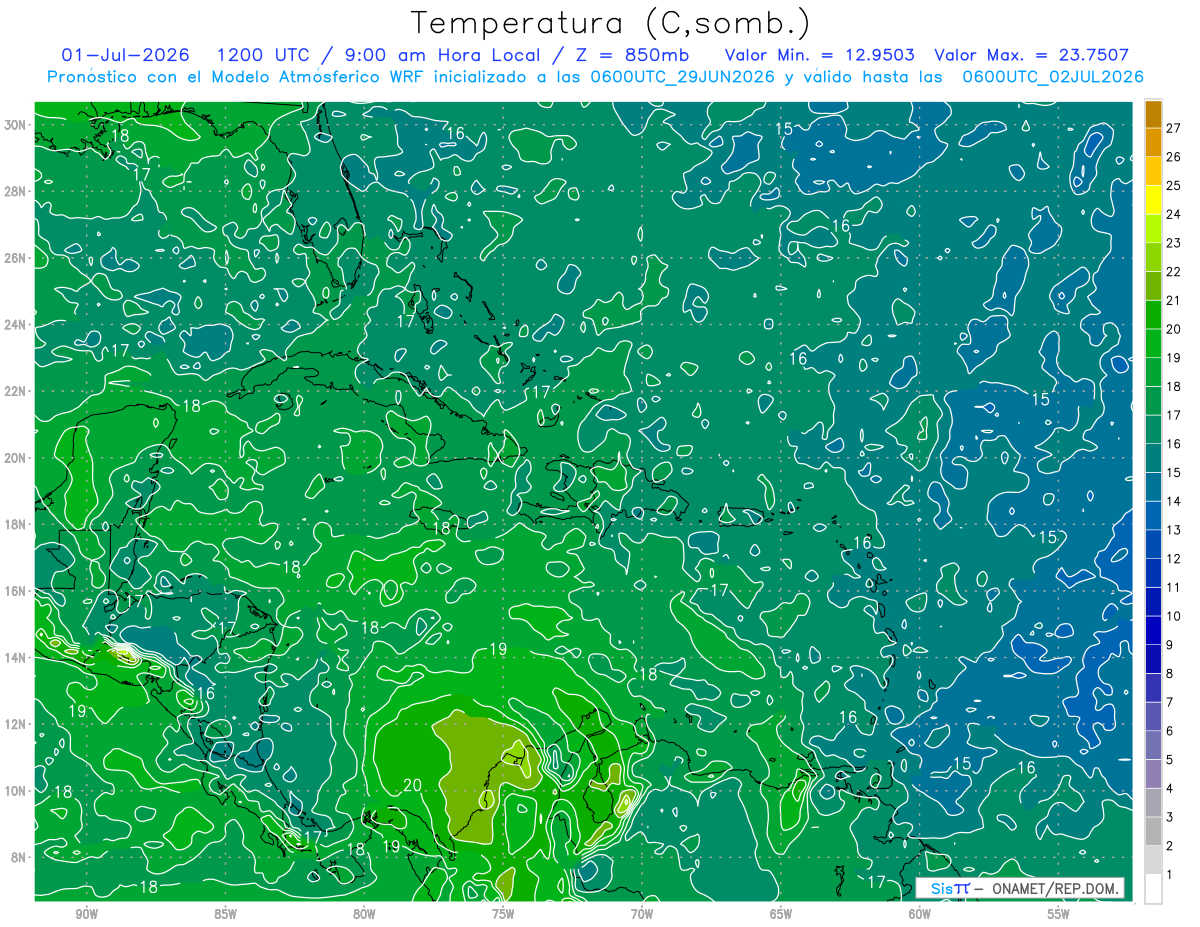Click the 26N latitude axis label

click(16, 258)
